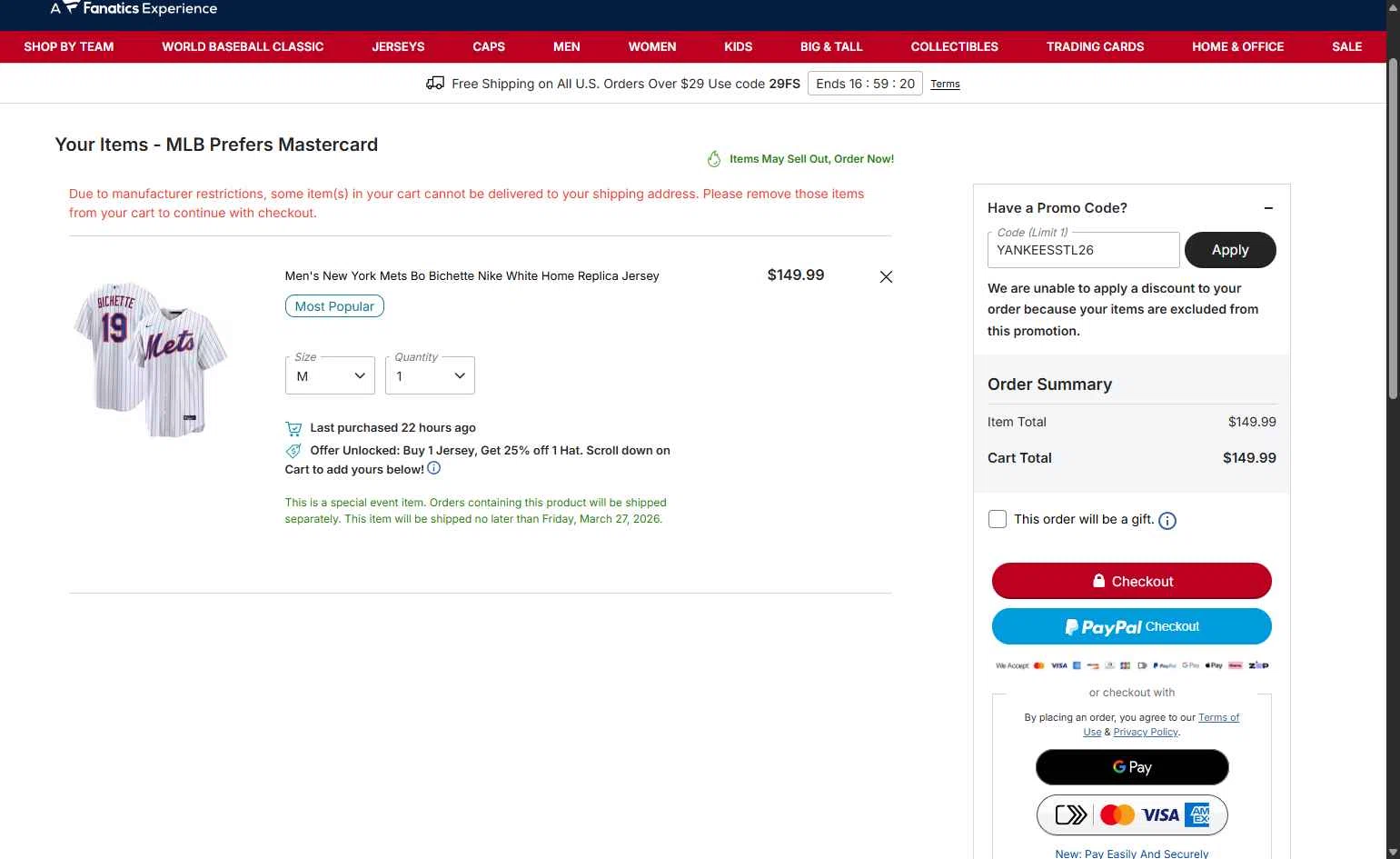Screen dimensions: 1400x859
Task: Open the Caps menu
Action: (489, 46)
